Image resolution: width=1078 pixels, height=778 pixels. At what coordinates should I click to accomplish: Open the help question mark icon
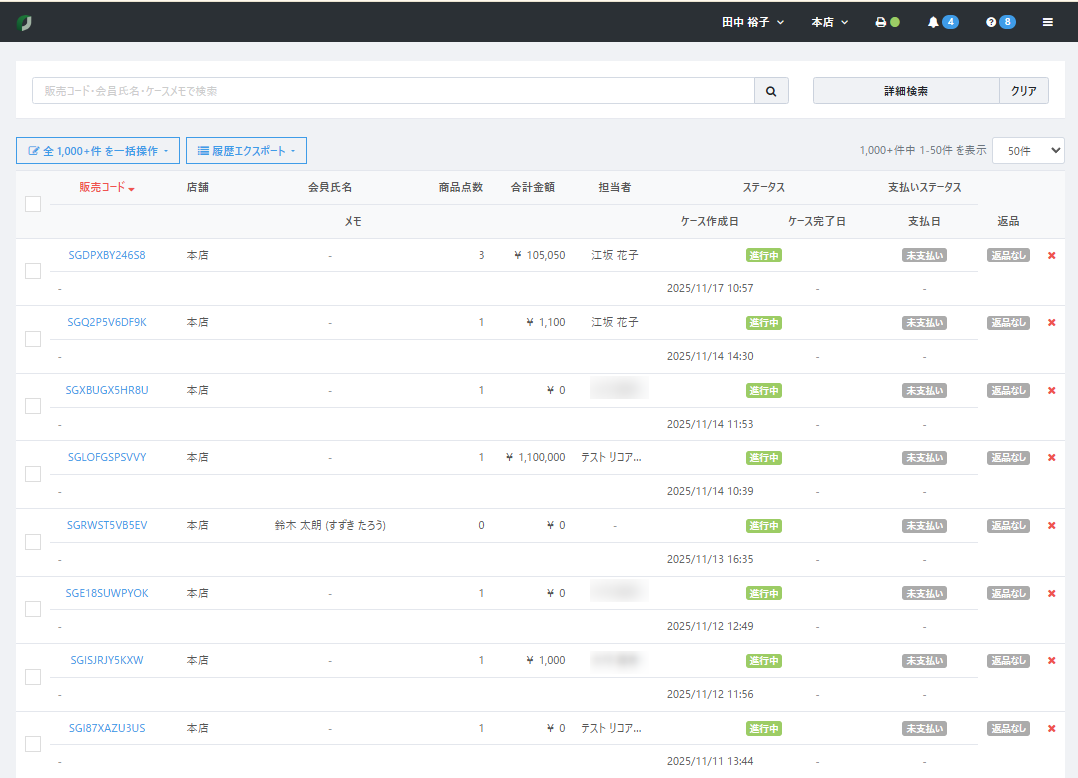(991, 22)
